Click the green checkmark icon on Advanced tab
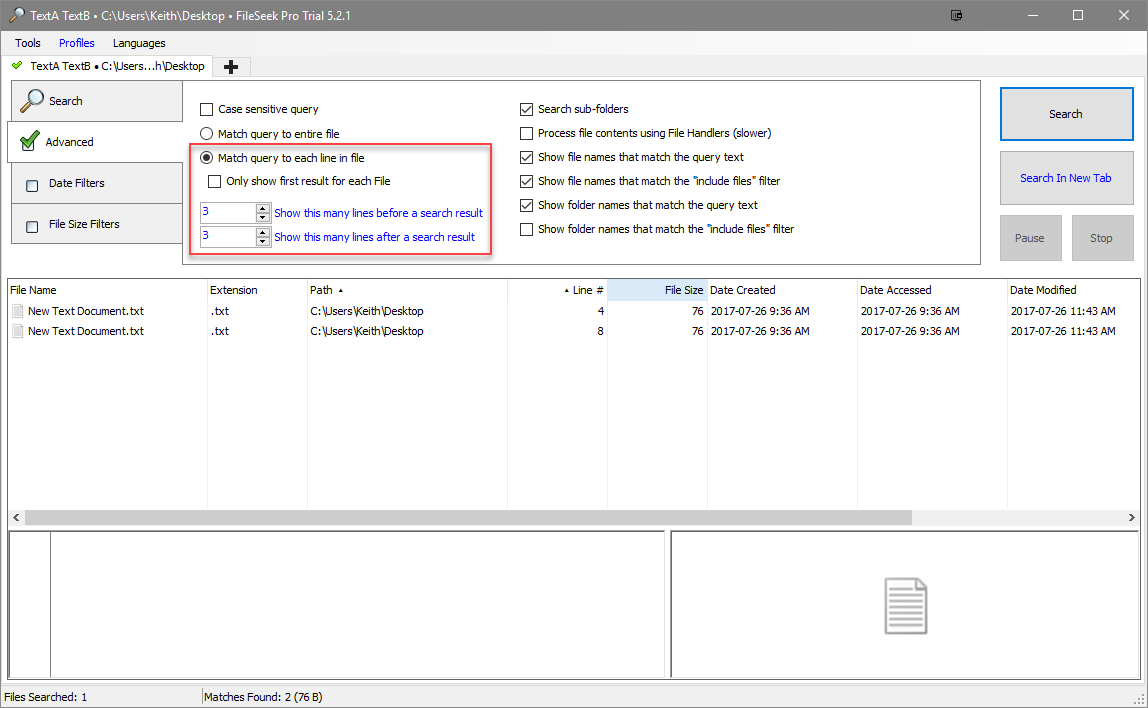Screen dimensions: 1148x708 [x=30, y=141]
